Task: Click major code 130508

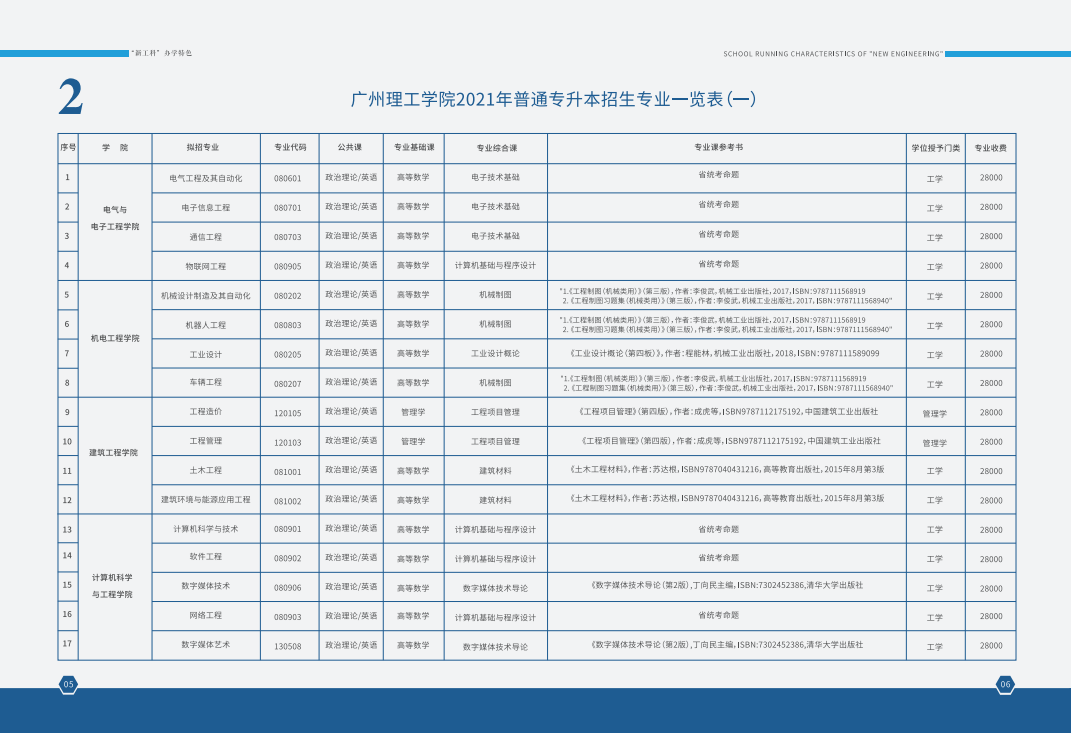Action: coord(288,647)
